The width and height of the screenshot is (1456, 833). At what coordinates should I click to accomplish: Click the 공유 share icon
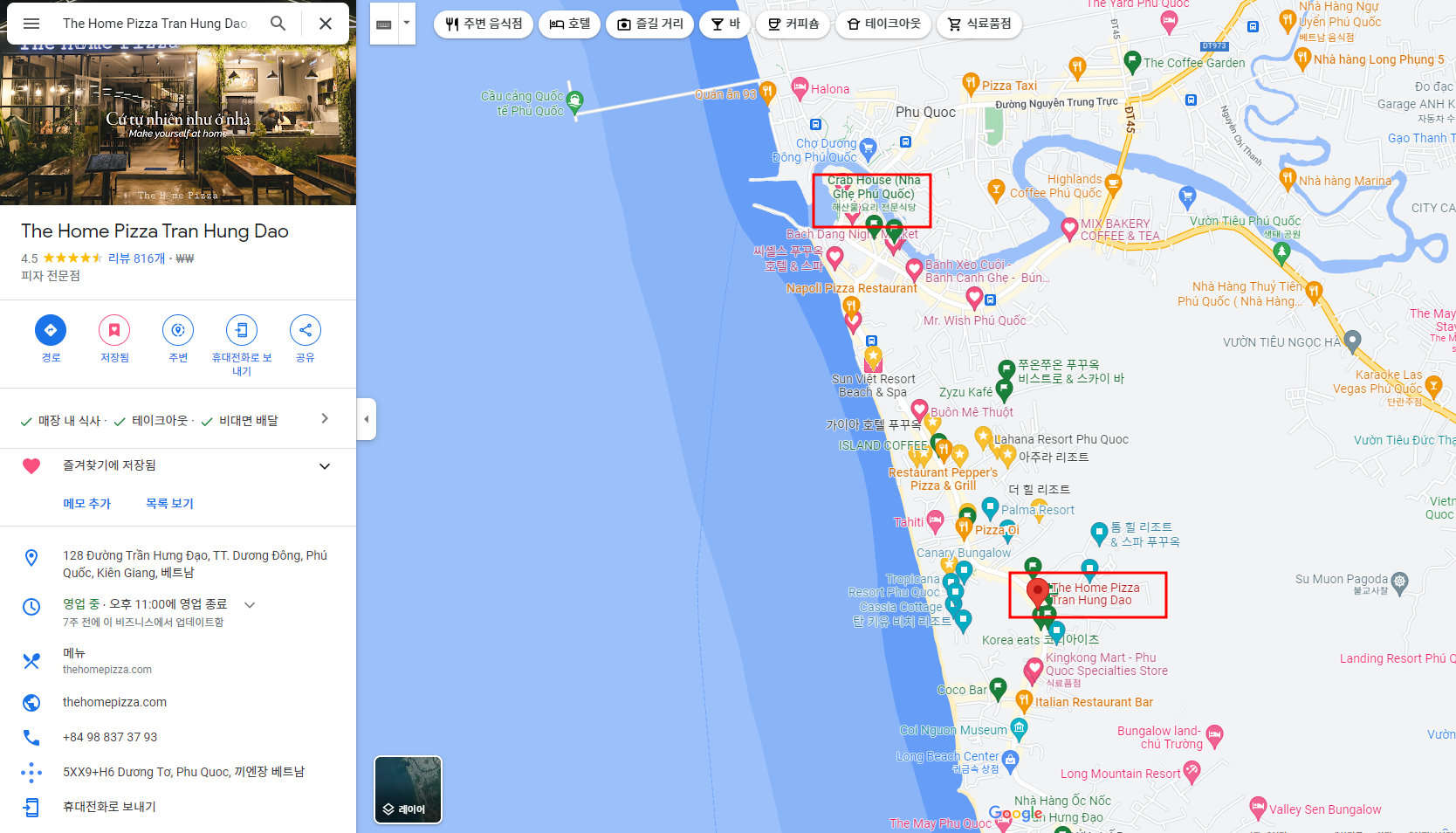(306, 330)
